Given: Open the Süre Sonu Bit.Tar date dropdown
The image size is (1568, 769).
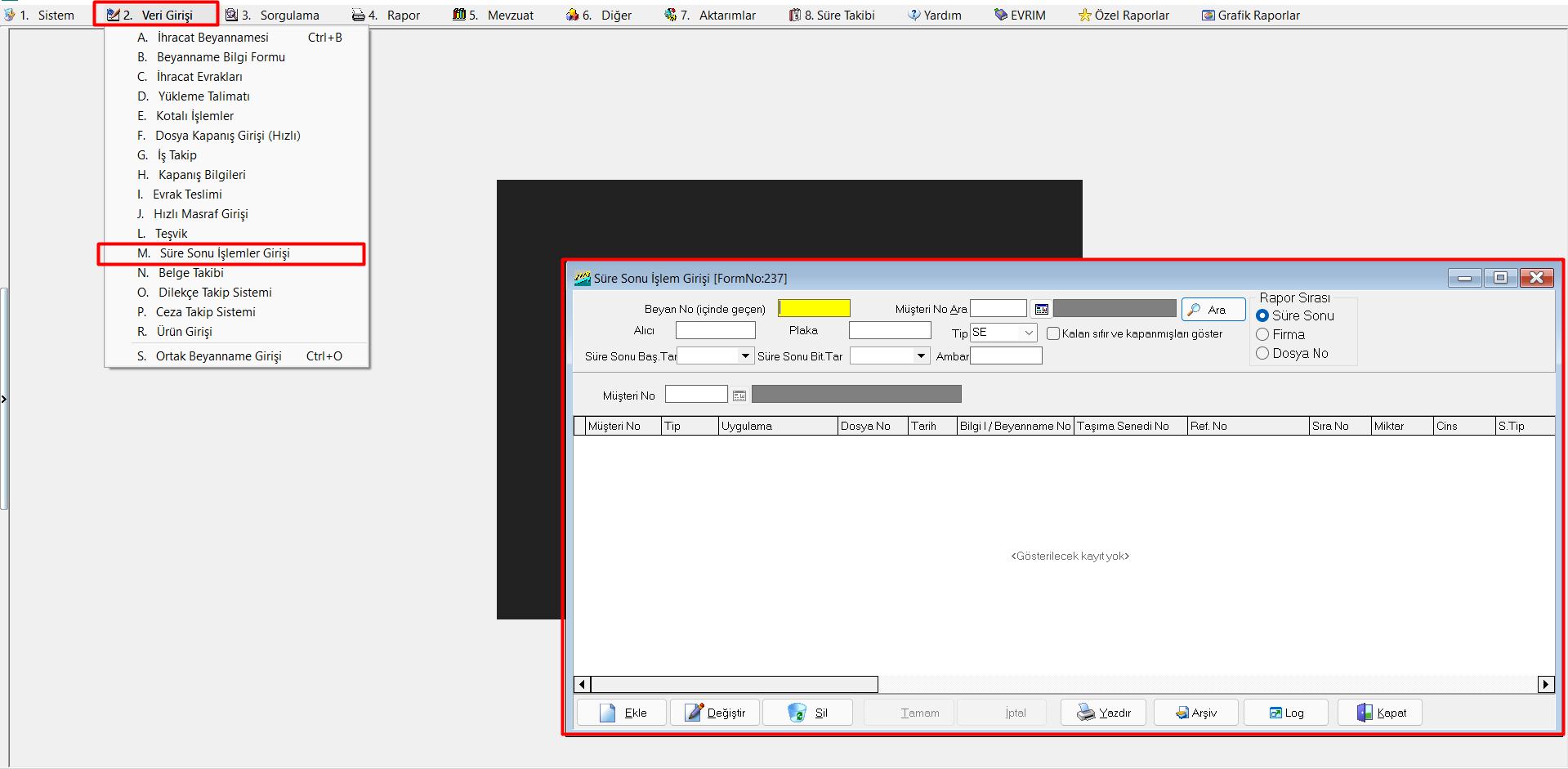Looking at the screenshot, I should [x=921, y=355].
